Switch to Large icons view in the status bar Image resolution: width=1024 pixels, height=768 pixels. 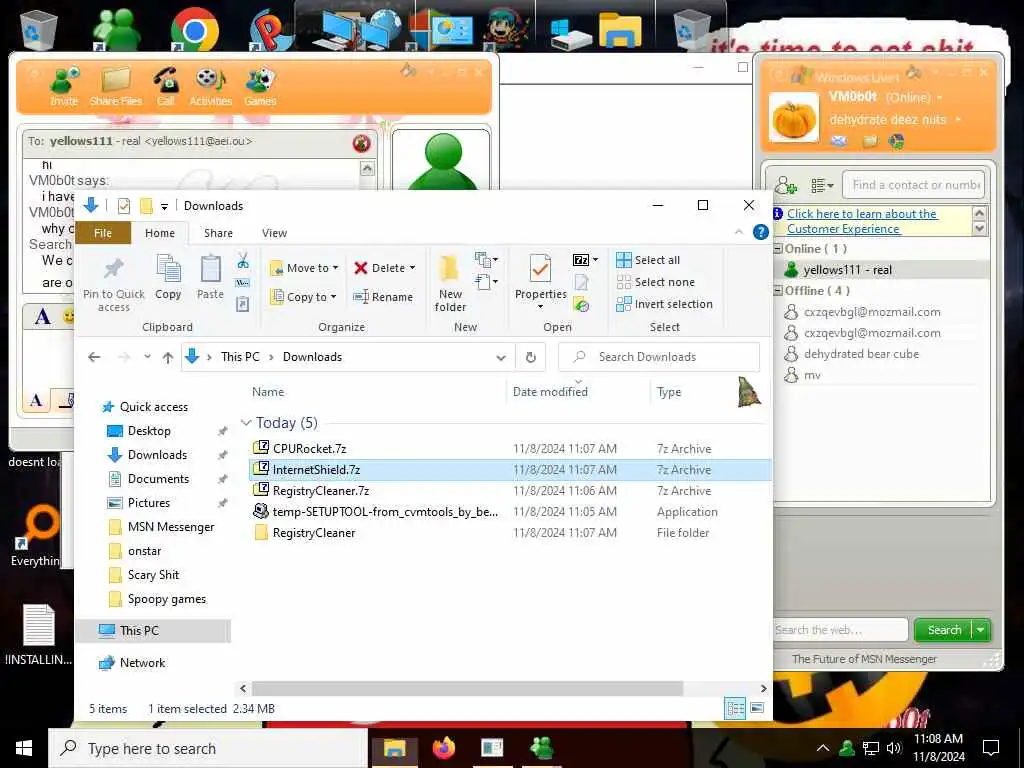pyautogui.click(x=757, y=709)
